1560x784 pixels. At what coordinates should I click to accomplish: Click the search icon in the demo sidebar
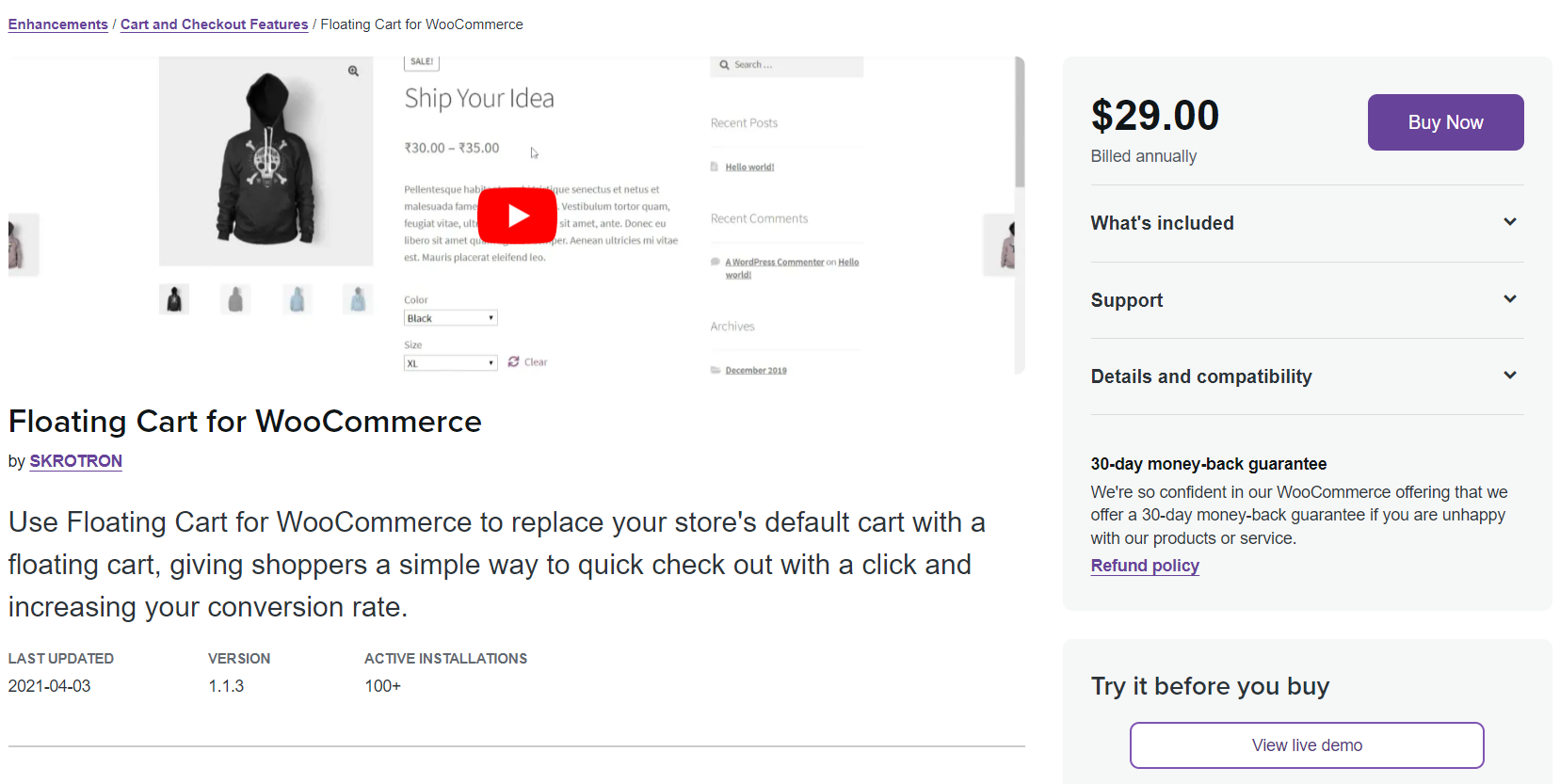point(723,64)
